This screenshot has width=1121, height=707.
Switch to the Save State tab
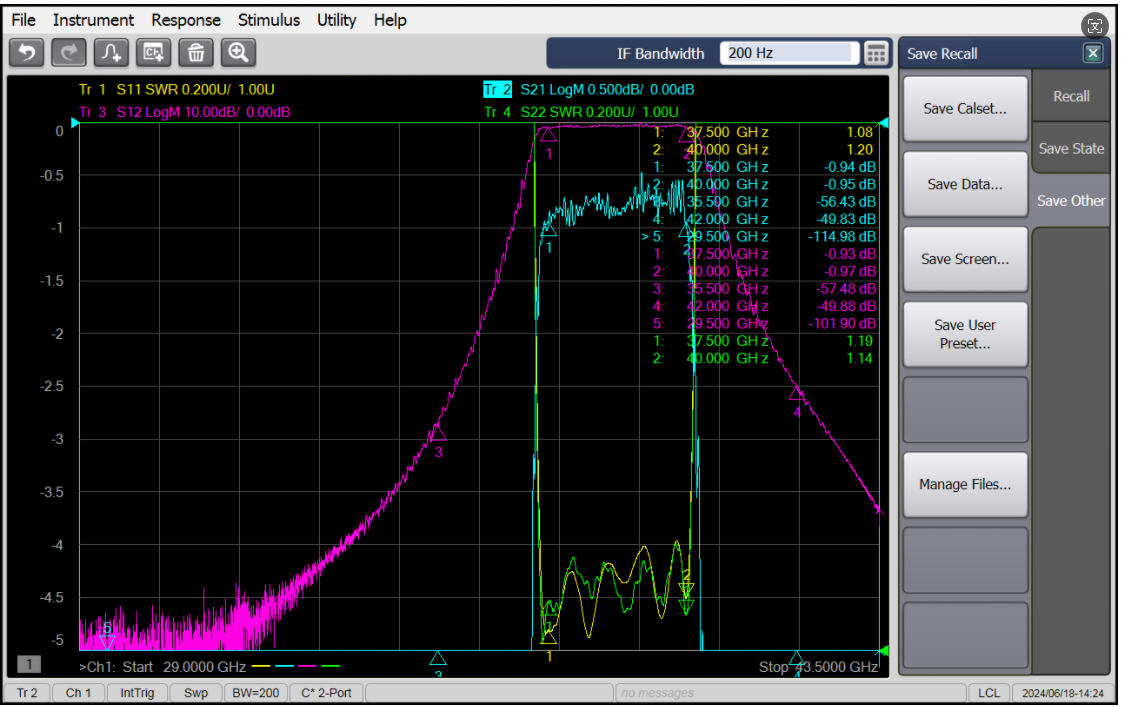click(1071, 149)
